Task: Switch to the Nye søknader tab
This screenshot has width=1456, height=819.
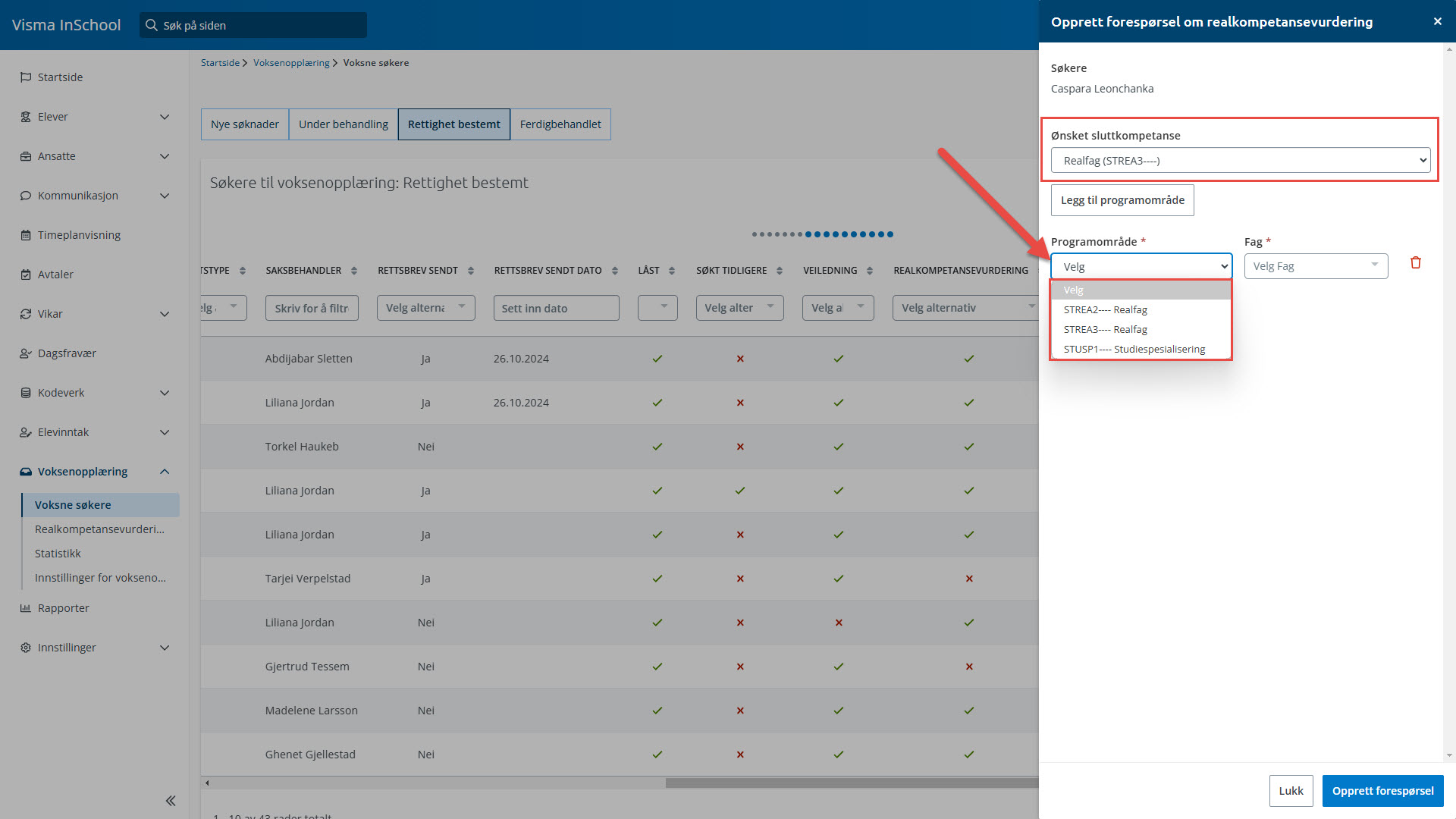Action: click(245, 124)
